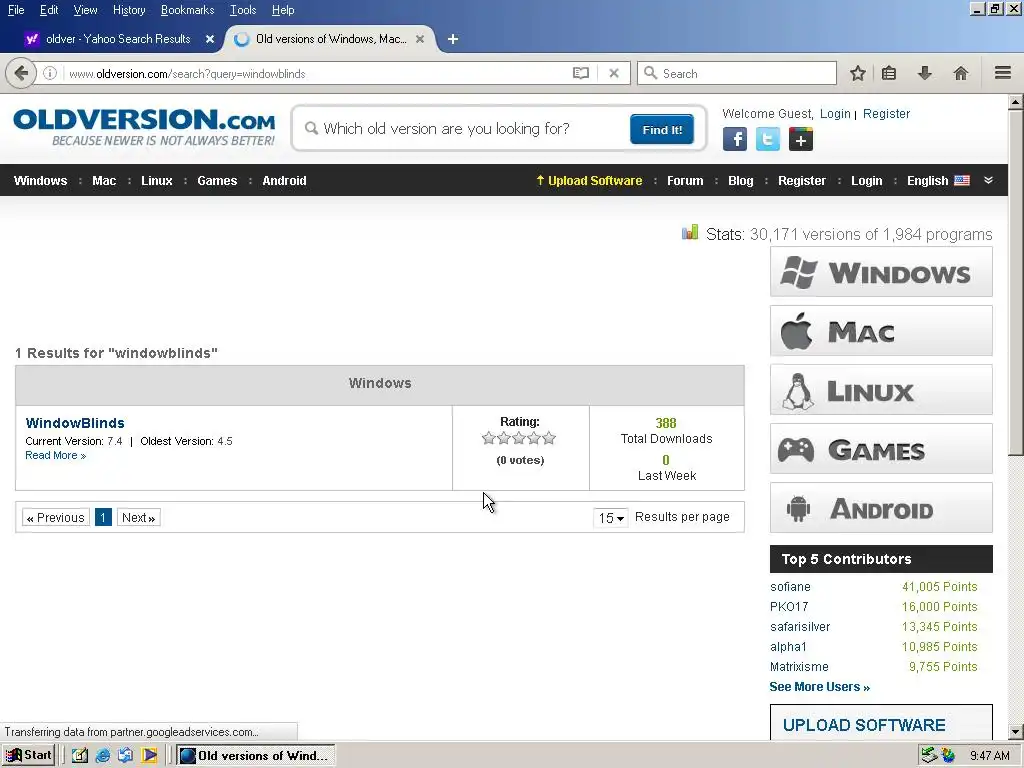The width and height of the screenshot is (1024, 768).
Task: Open sofiane contributor profile
Action: (790, 587)
